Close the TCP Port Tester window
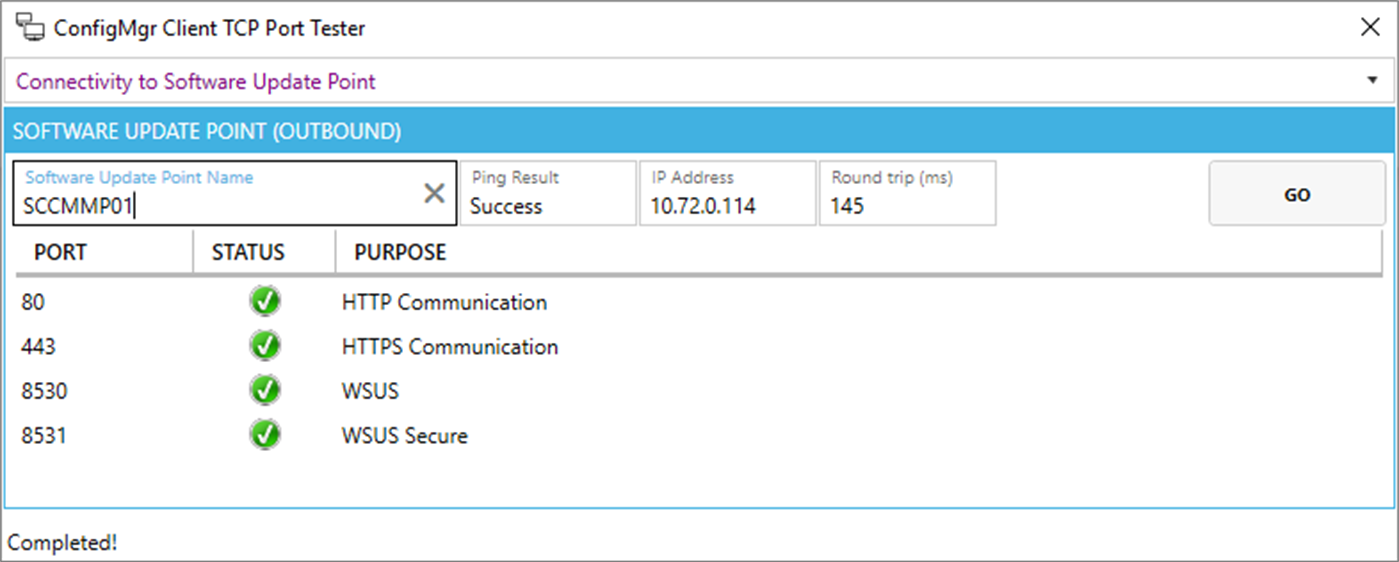Viewport: 1399px width, 562px height. tap(1370, 28)
